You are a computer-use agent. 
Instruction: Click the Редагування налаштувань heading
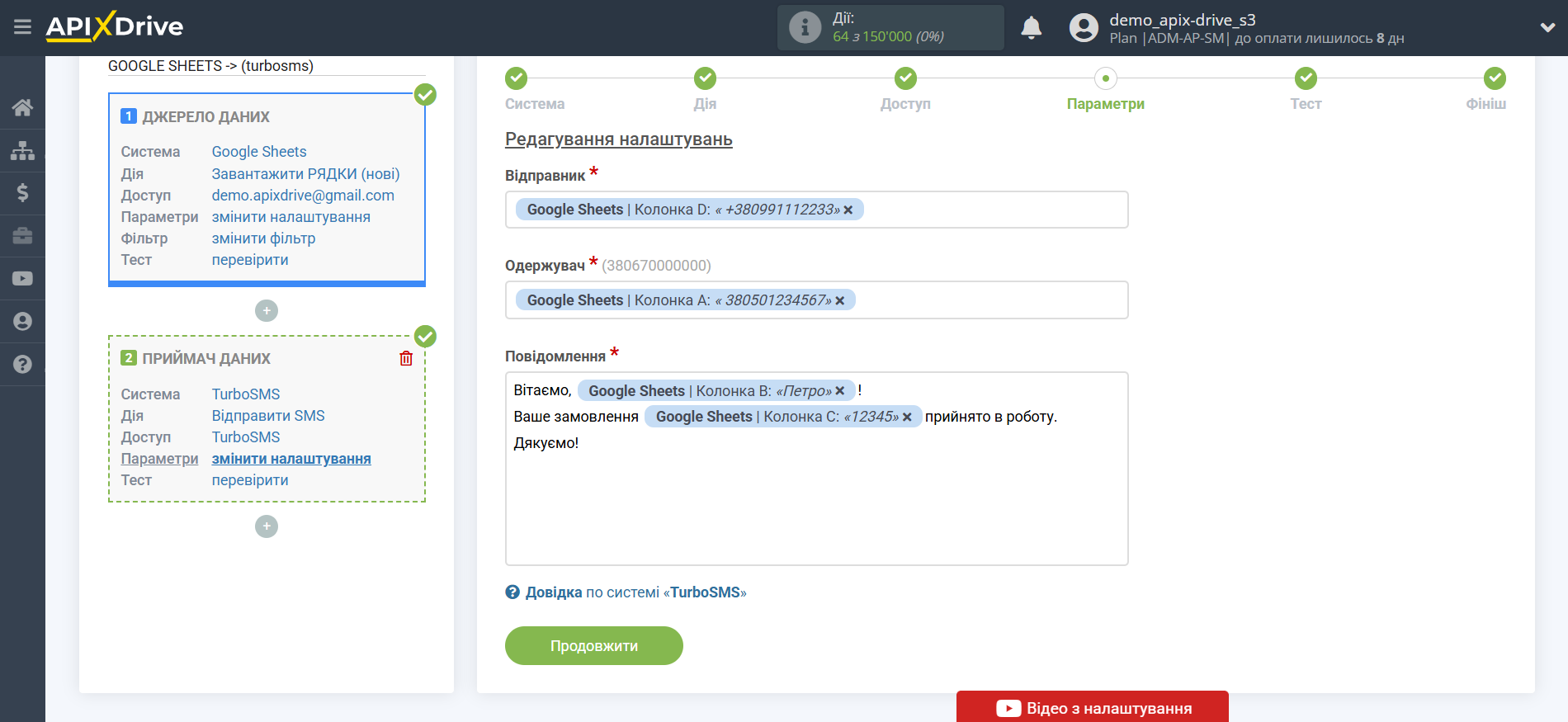click(619, 139)
